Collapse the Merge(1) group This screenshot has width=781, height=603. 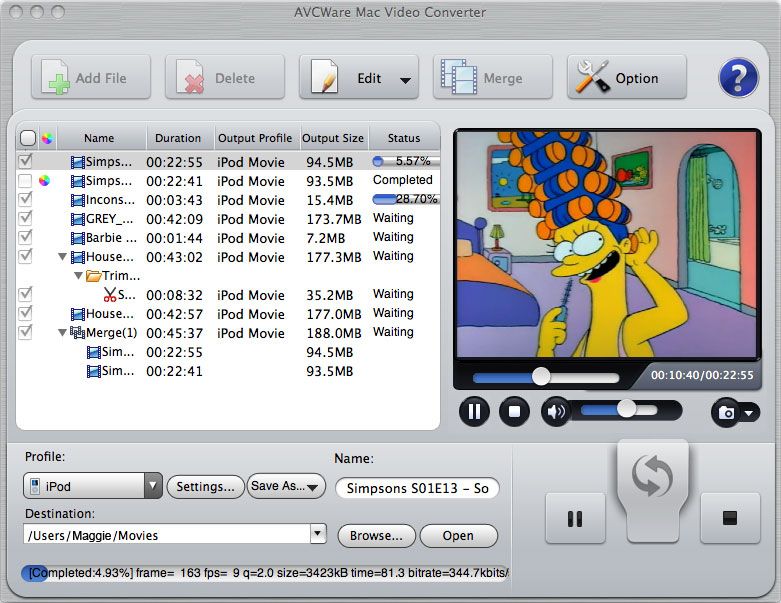(62, 333)
